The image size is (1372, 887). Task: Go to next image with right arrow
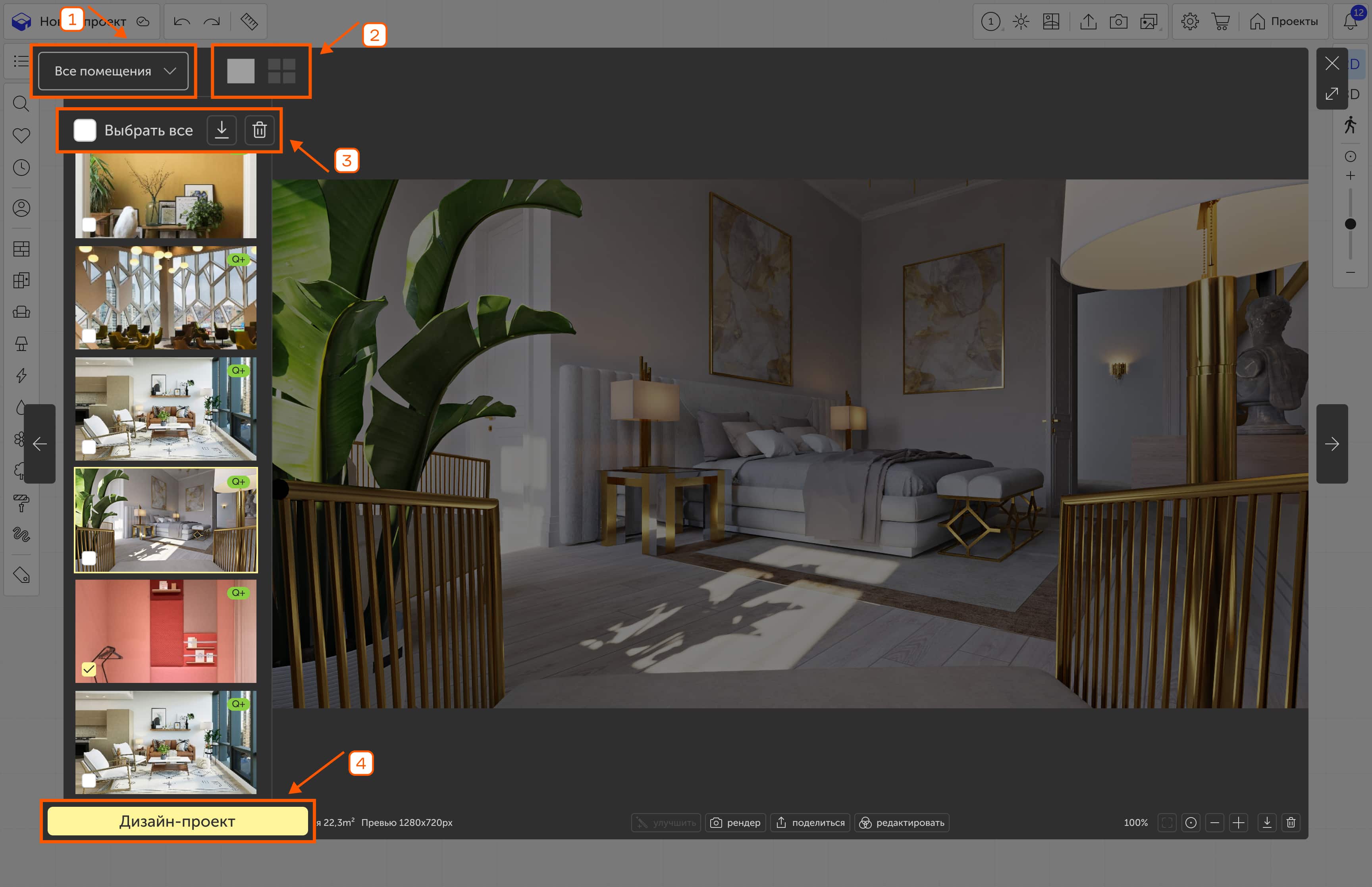click(x=1331, y=443)
